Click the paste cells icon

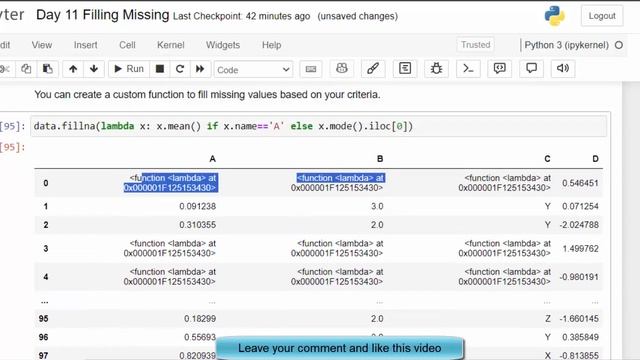point(47,69)
